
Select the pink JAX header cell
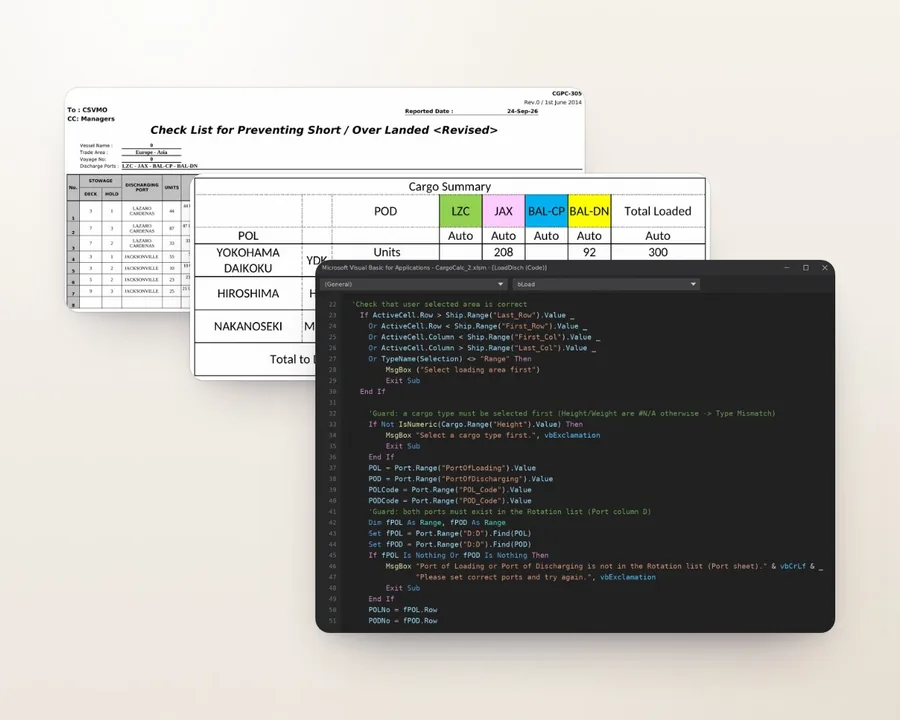point(503,211)
